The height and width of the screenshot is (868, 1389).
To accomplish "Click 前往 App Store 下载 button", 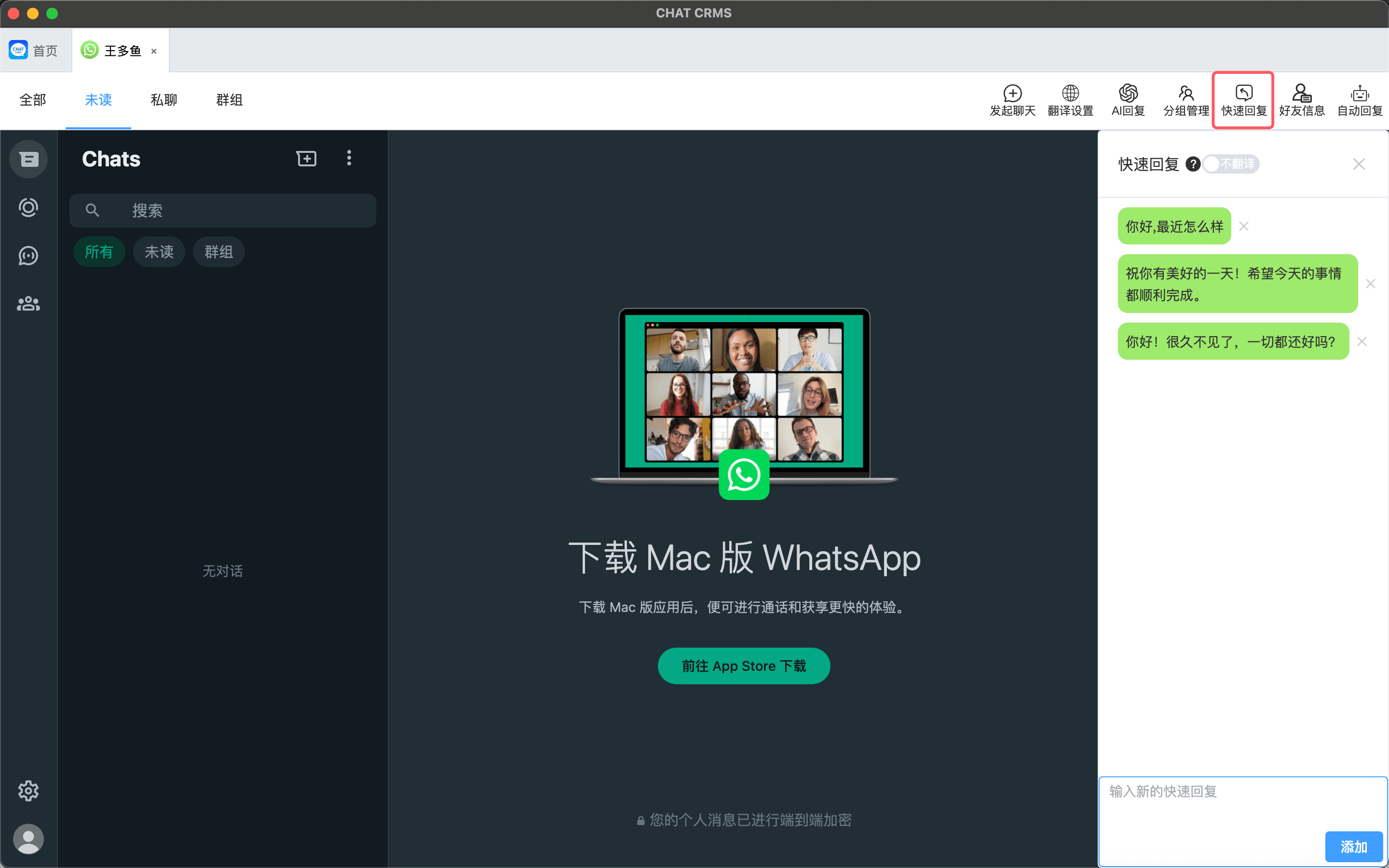I will pos(744,666).
